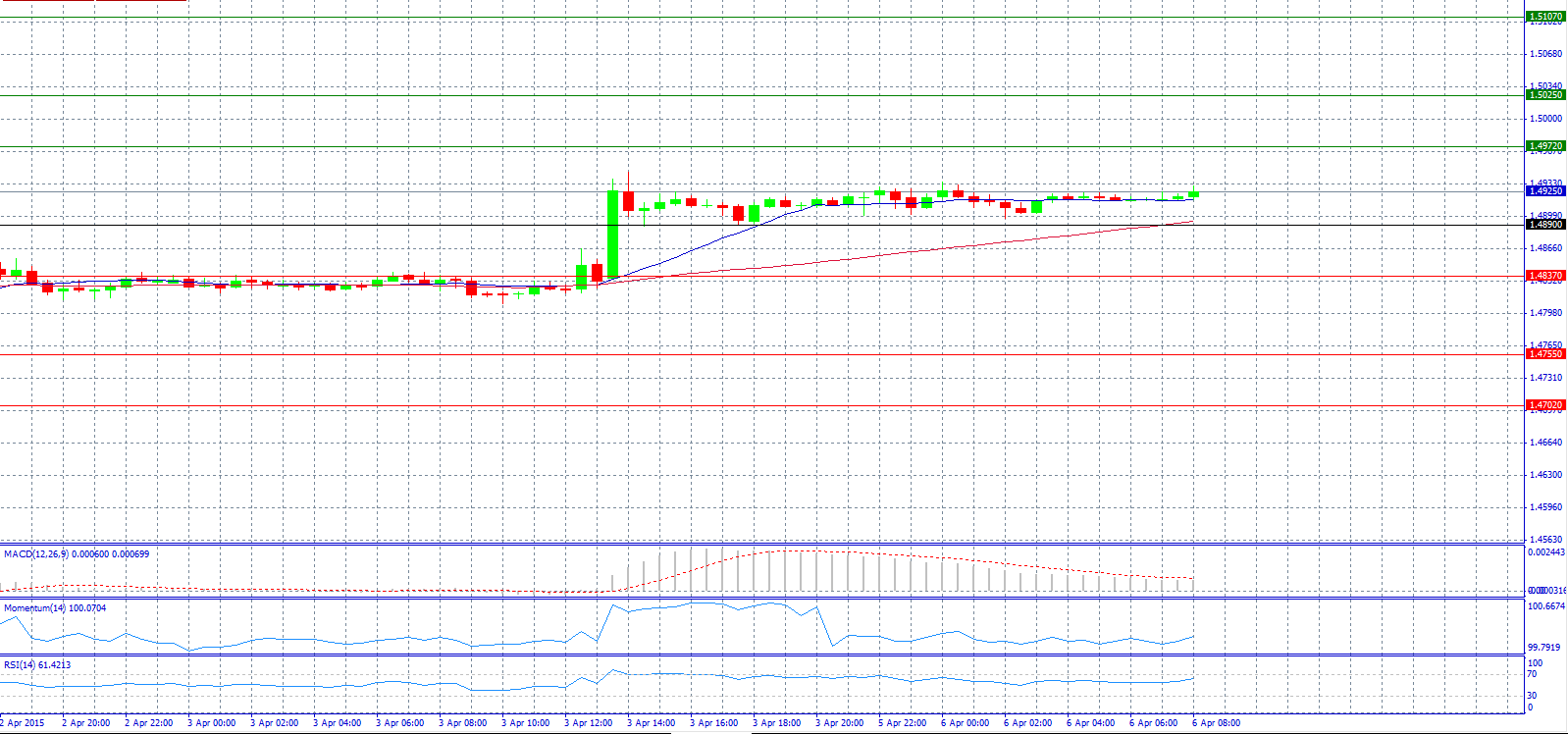Image resolution: width=1568 pixels, height=734 pixels.
Task: Click the 3 Apr 20:00 time axis label
Action: pos(839,723)
